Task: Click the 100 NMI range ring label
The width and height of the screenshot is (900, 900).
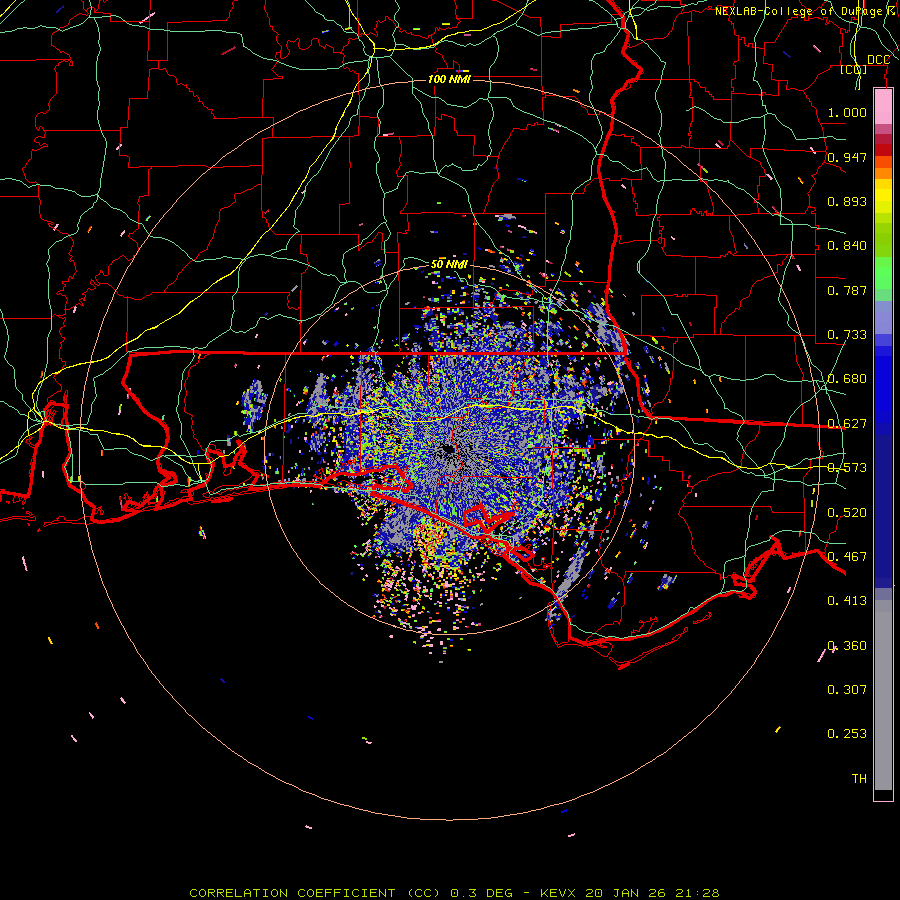Action: (x=449, y=79)
